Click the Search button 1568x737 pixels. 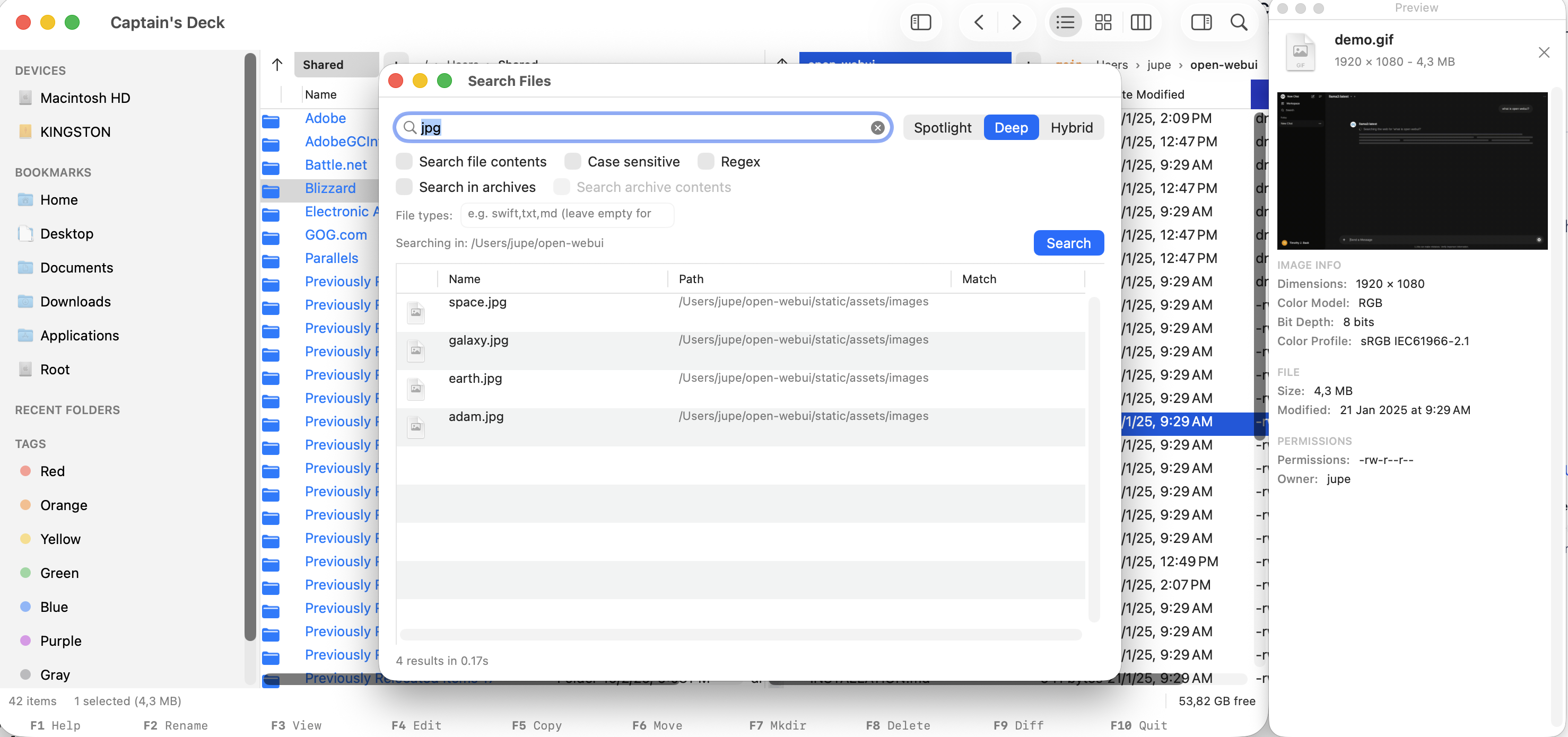[1068, 243]
